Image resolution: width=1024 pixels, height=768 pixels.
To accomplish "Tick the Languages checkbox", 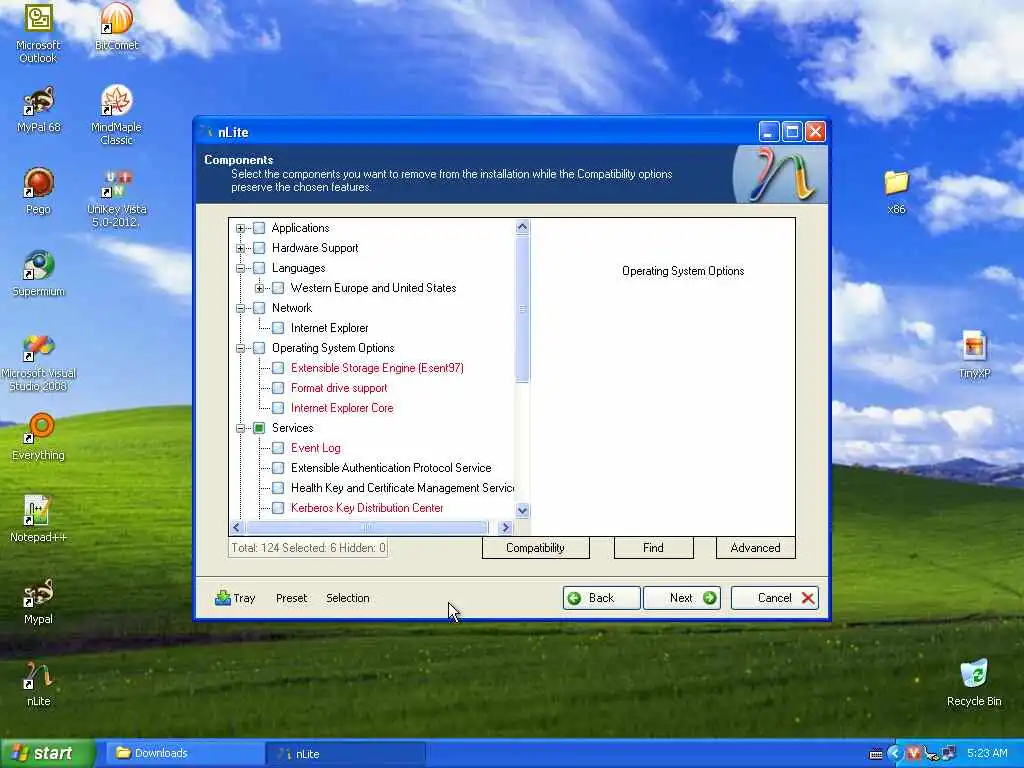I will (x=259, y=268).
